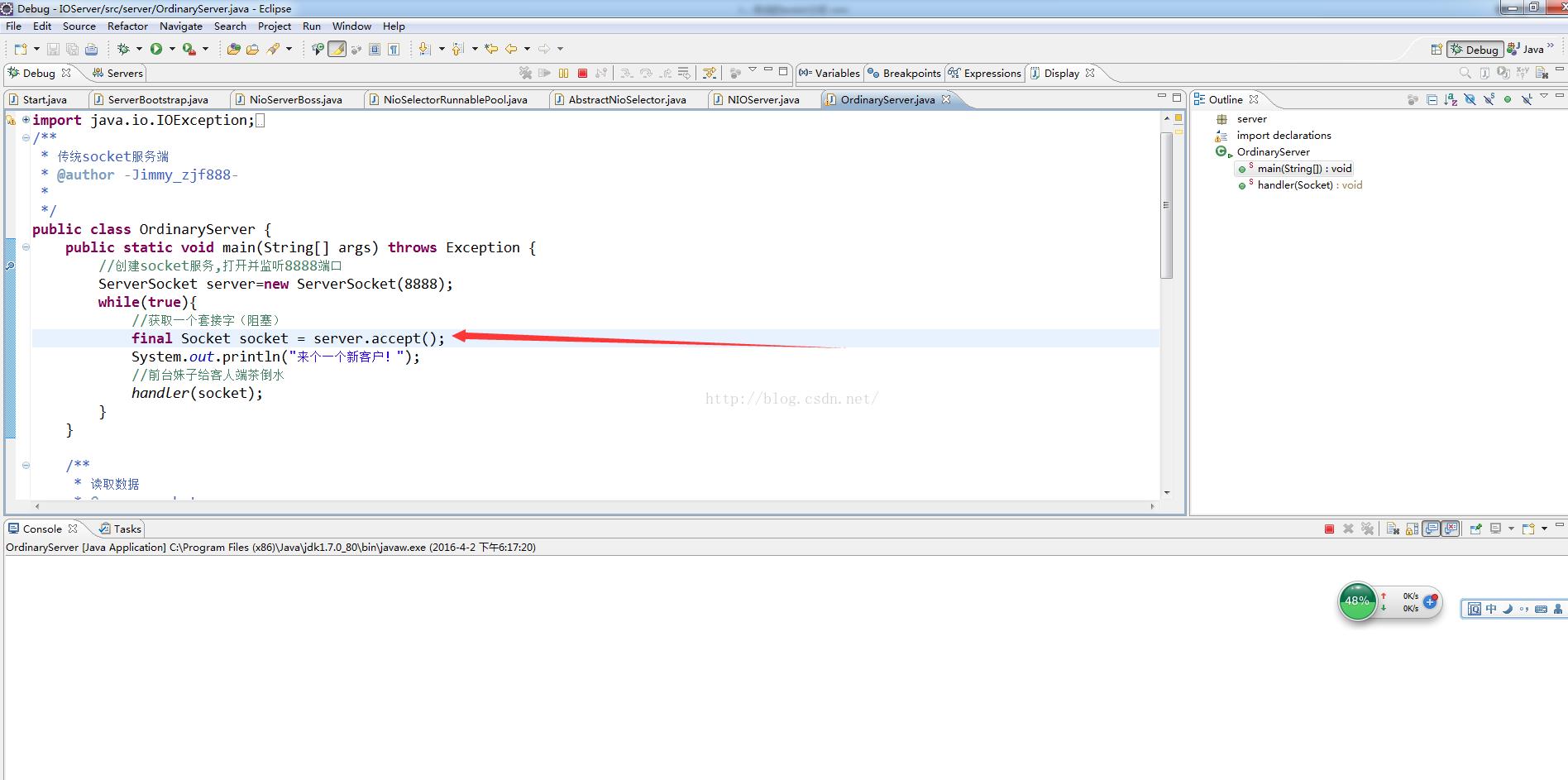Click the Open Perspective icon

tap(1437, 49)
